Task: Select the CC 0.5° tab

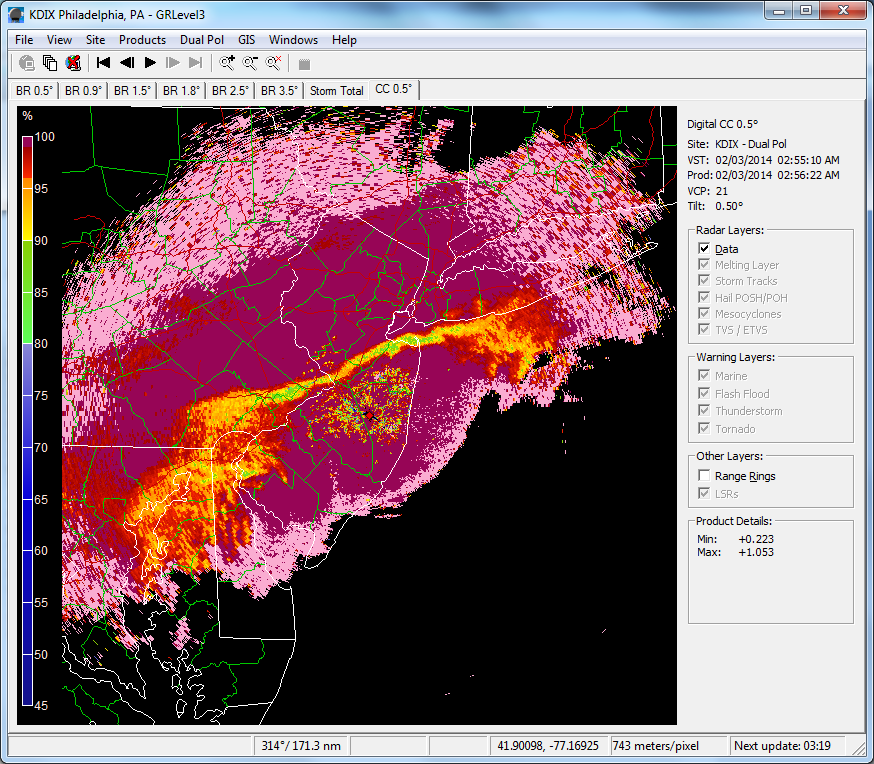Action: tap(394, 89)
